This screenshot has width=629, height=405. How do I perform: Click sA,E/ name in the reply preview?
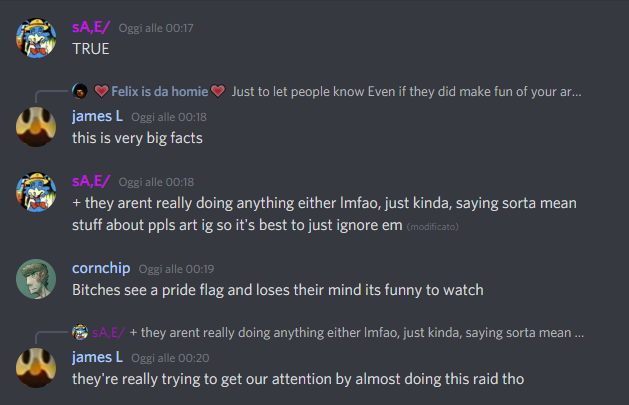[108, 332]
